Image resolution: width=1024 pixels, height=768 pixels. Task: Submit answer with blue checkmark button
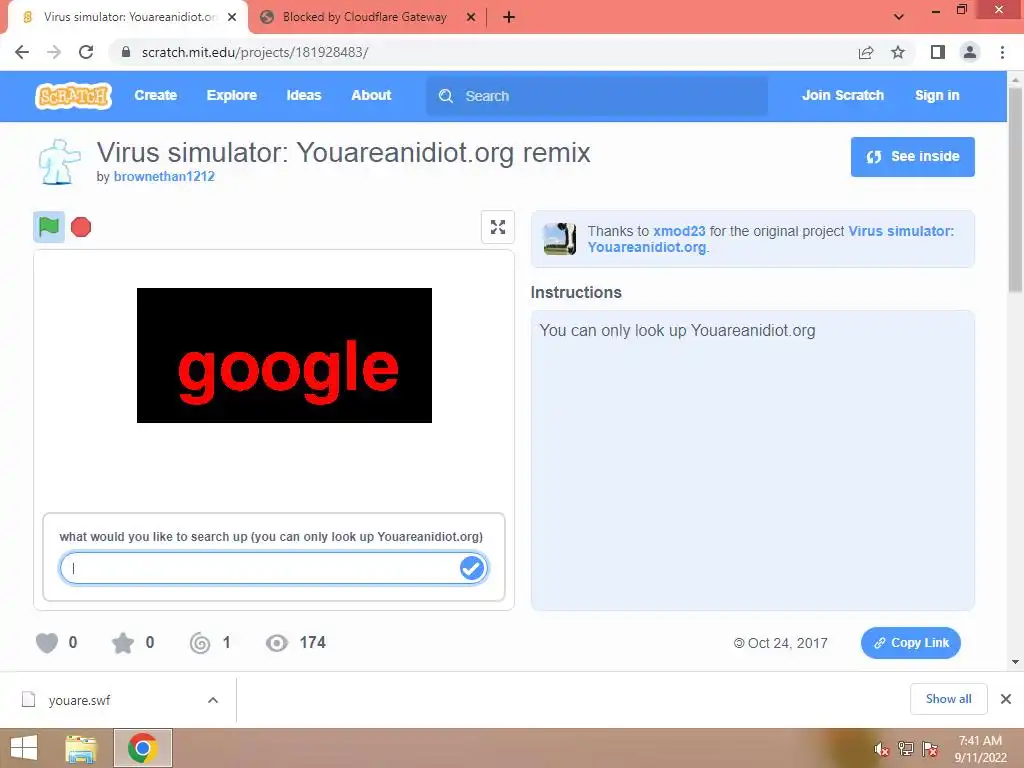click(472, 568)
